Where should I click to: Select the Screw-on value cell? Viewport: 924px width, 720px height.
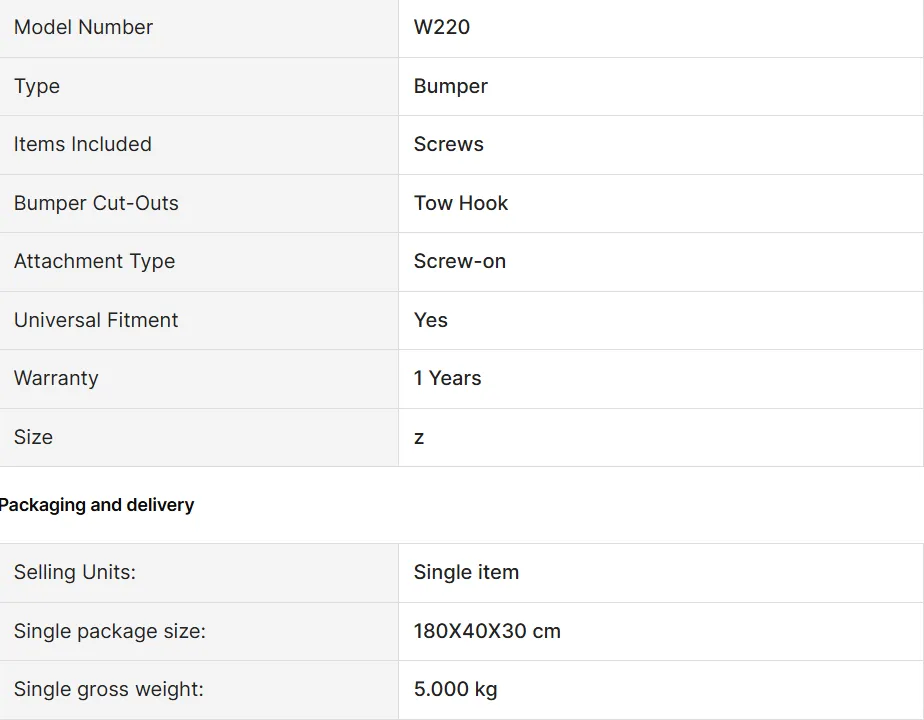tap(460, 261)
